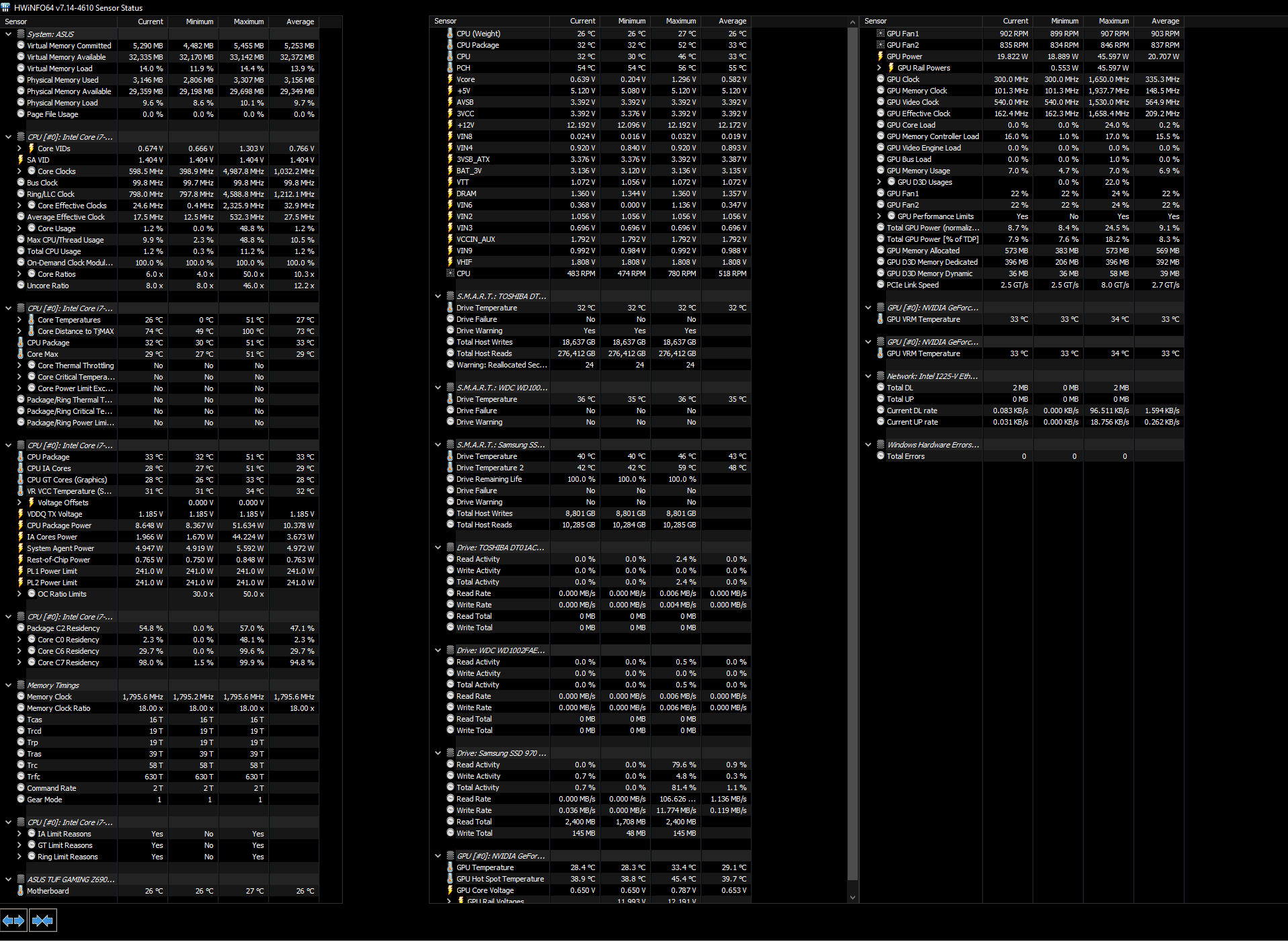Viewport: 1288px width, 942px height.
Task: Expand the Core C0 Residency row
Action: (x=19, y=640)
